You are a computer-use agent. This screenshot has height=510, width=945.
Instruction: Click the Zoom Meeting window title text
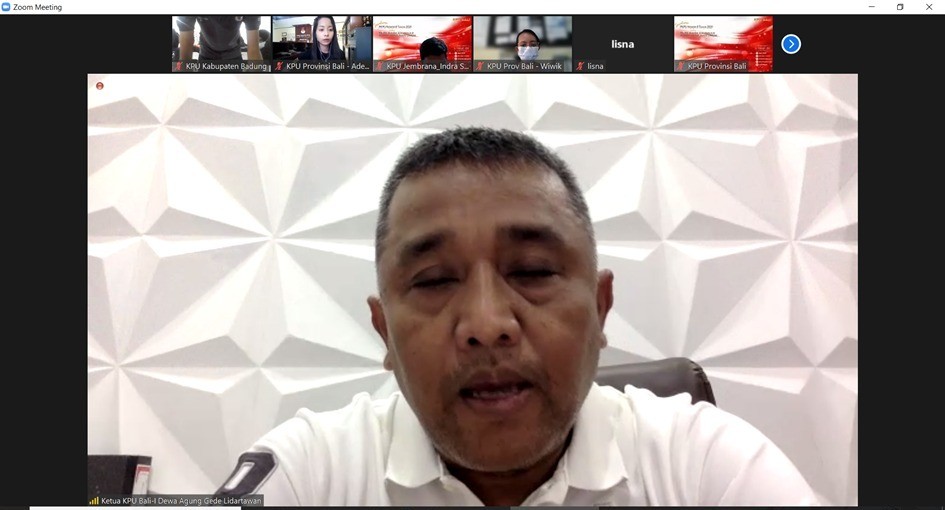coord(37,7)
